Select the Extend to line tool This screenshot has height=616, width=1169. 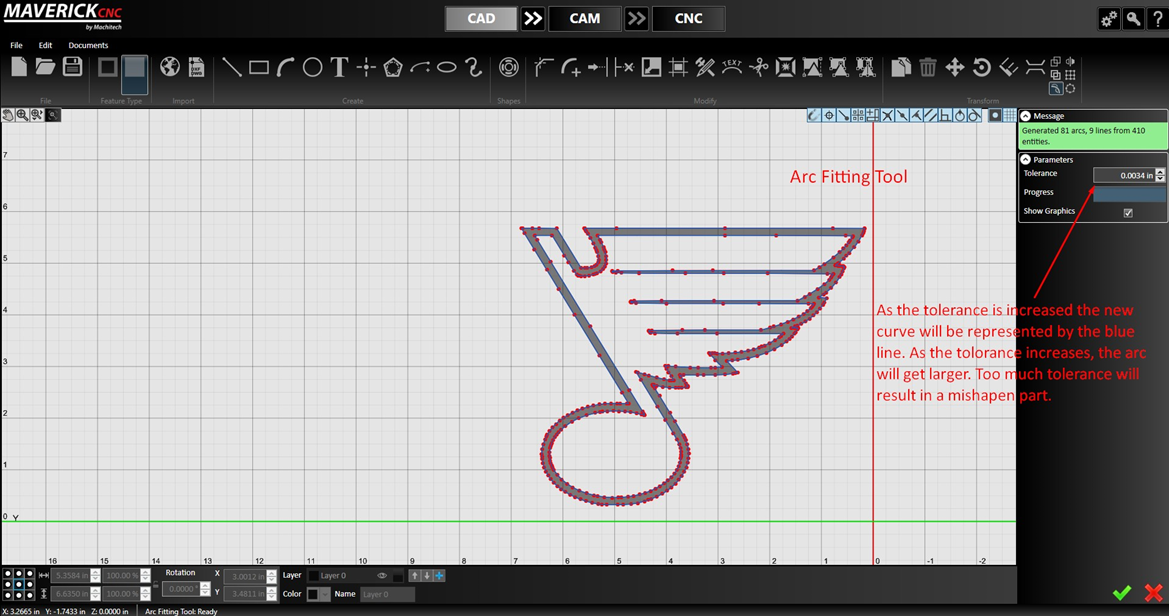click(x=598, y=68)
